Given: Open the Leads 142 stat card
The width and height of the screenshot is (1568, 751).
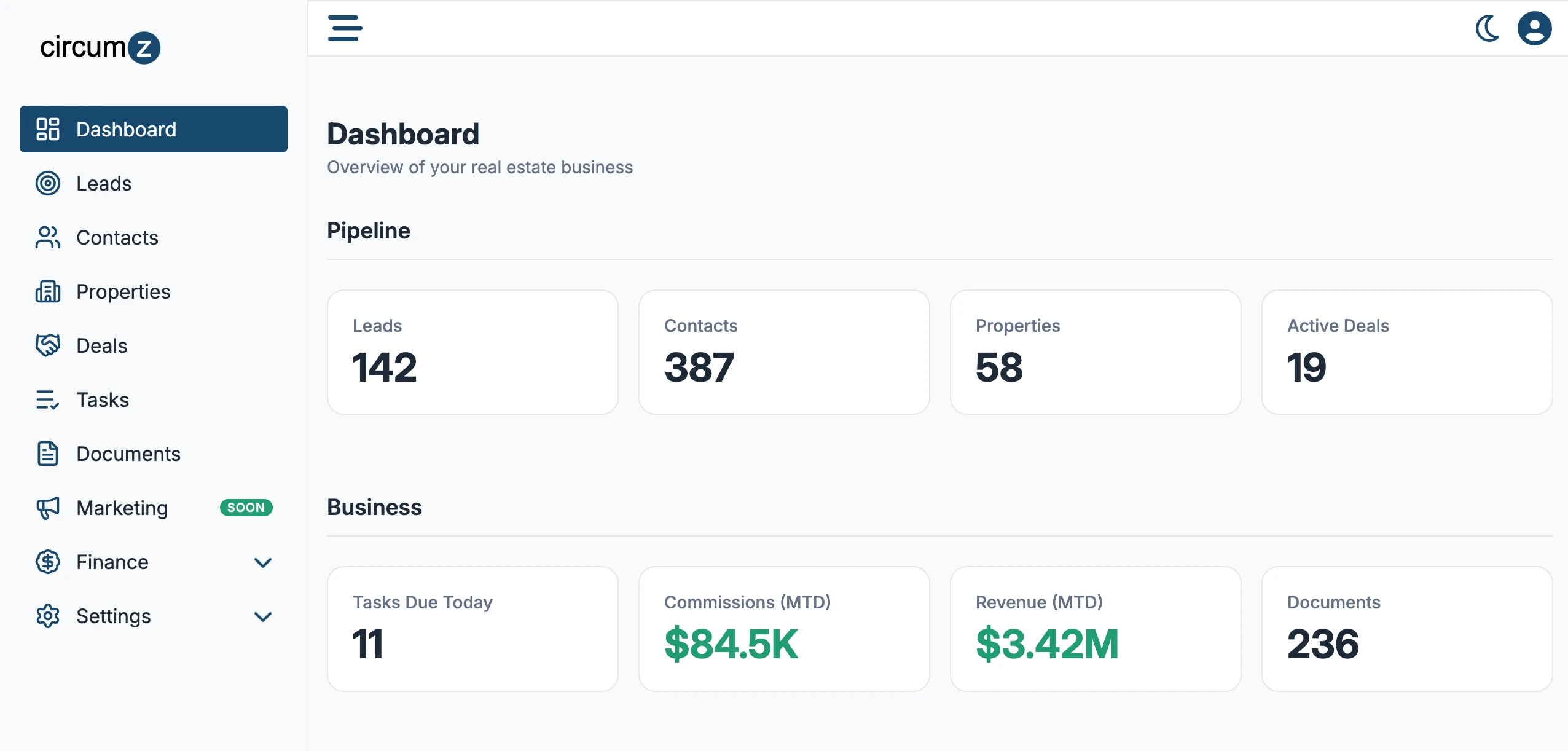Looking at the screenshot, I should point(472,352).
